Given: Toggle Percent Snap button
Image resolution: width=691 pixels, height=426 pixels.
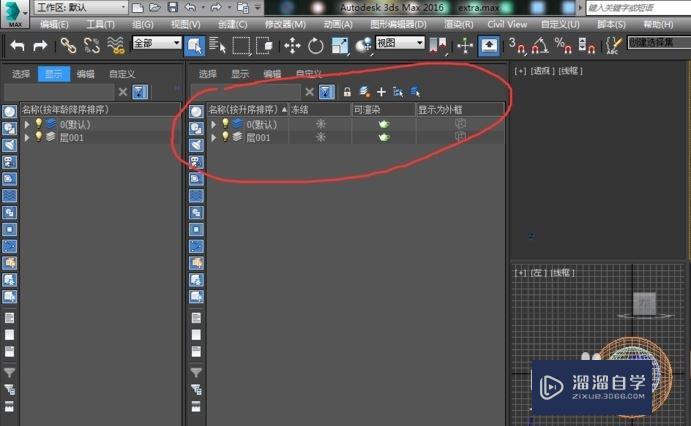Looking at the screenshot, I should coord(563,45).
